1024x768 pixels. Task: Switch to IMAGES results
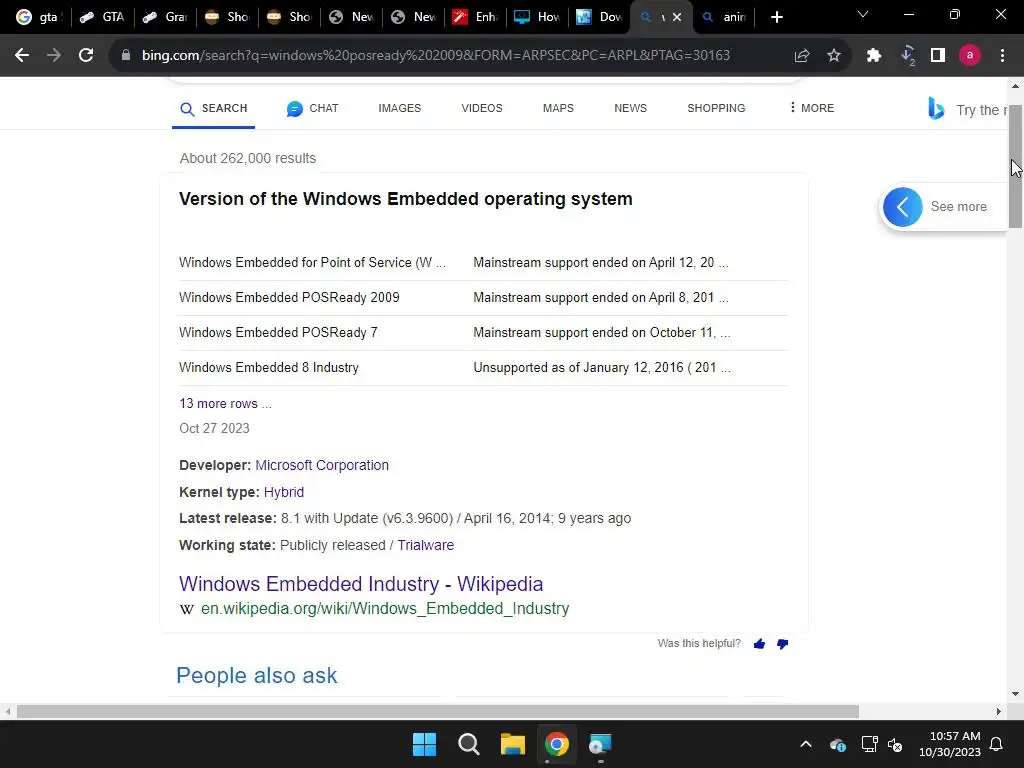(x=400, y=108)
